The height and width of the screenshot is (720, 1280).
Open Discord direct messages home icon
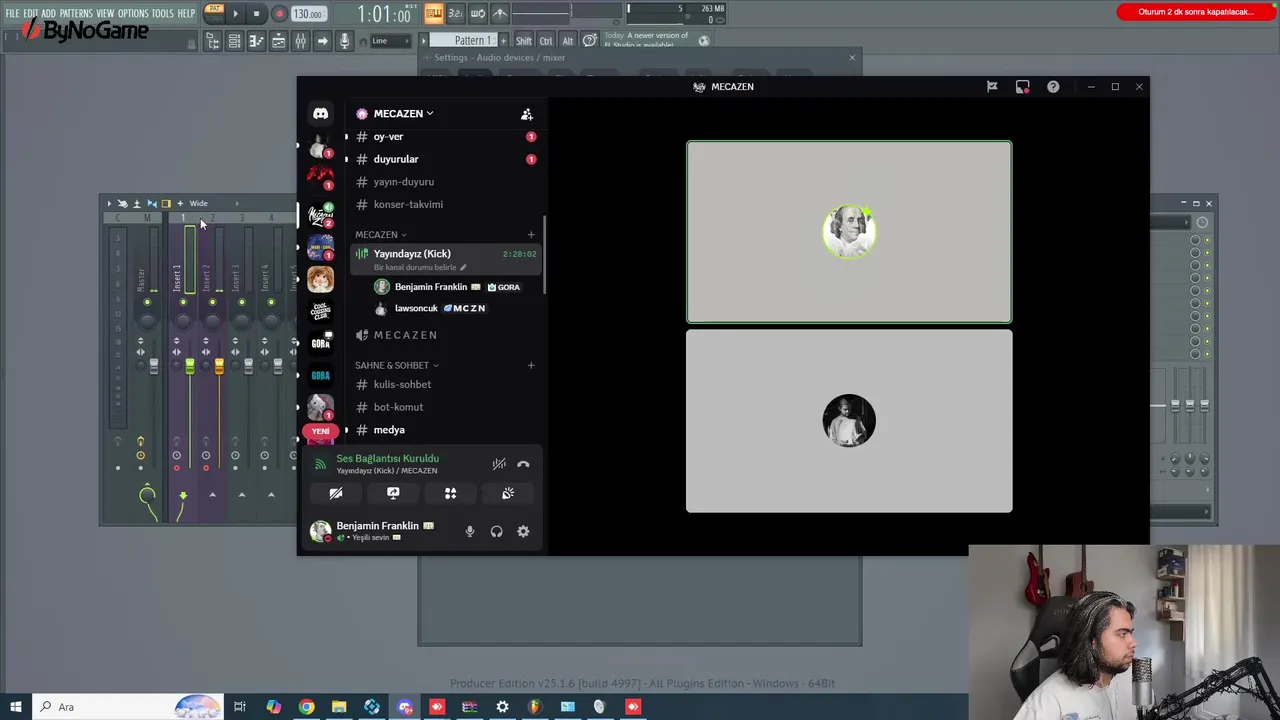pos(320,114)
